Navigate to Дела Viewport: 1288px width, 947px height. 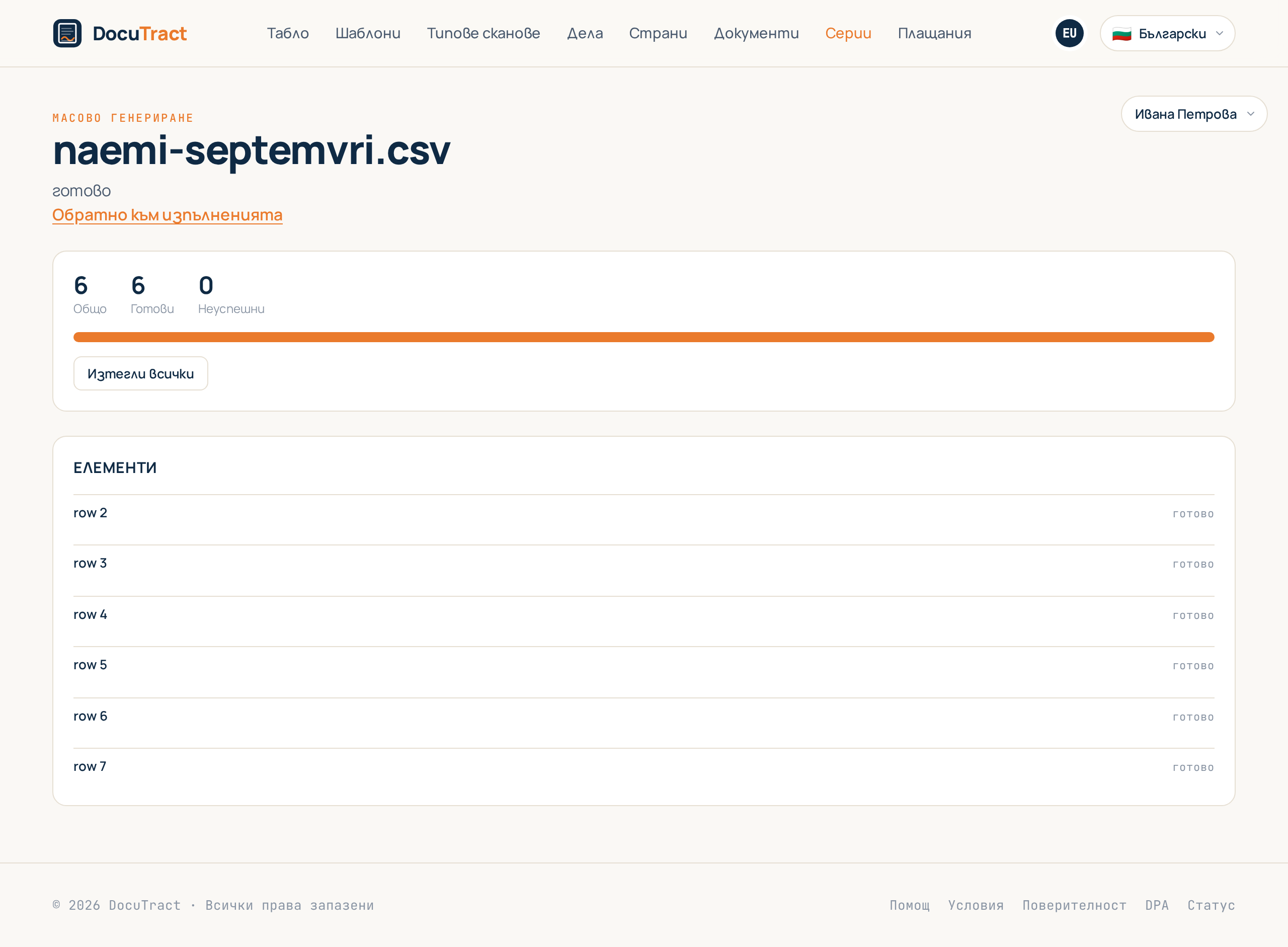pos(585,33)
